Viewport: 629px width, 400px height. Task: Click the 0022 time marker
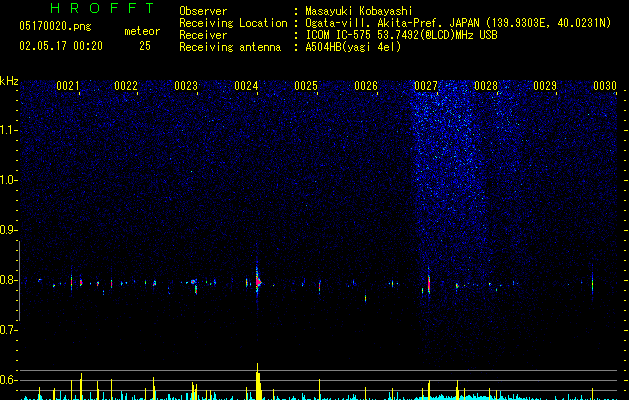[126, 86]
